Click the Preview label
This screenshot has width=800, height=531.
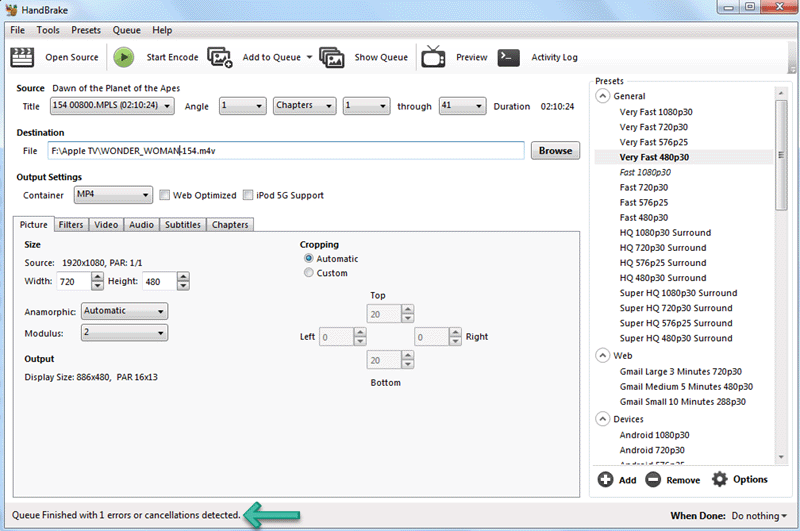[472, 57]
